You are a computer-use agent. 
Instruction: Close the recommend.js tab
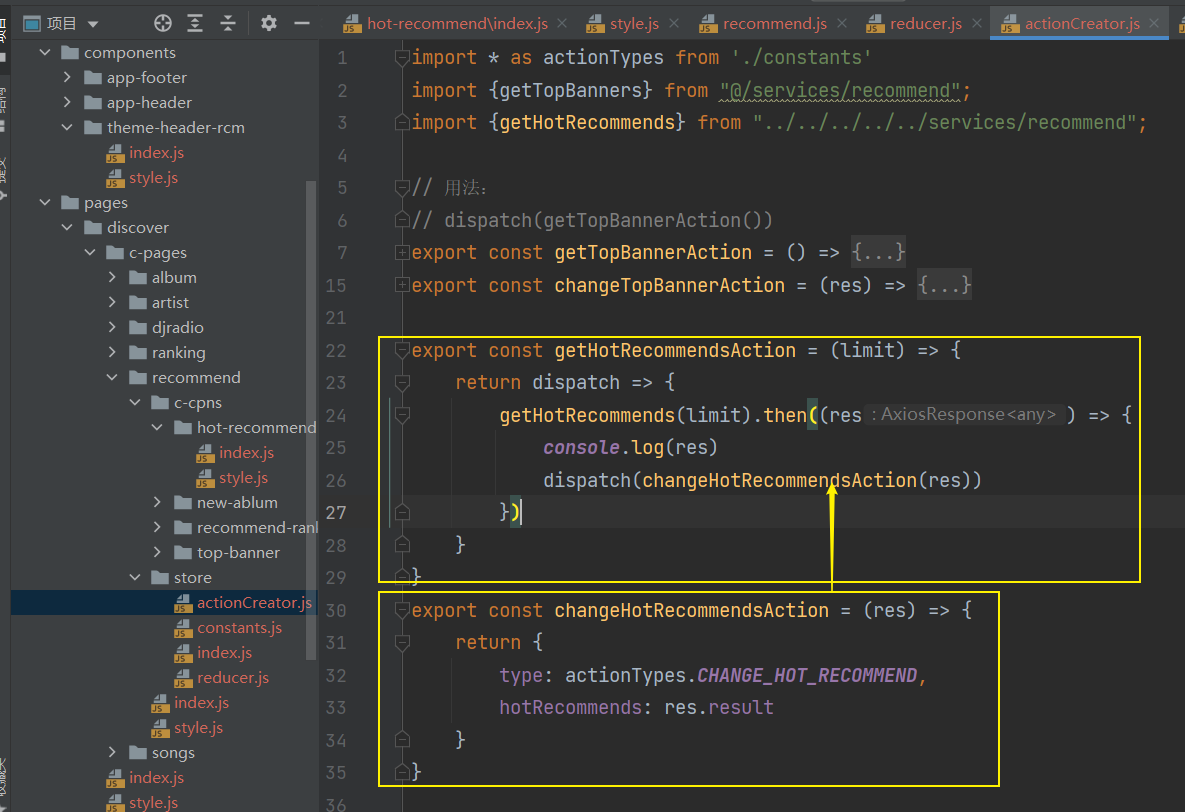click(x=842, y=23)
